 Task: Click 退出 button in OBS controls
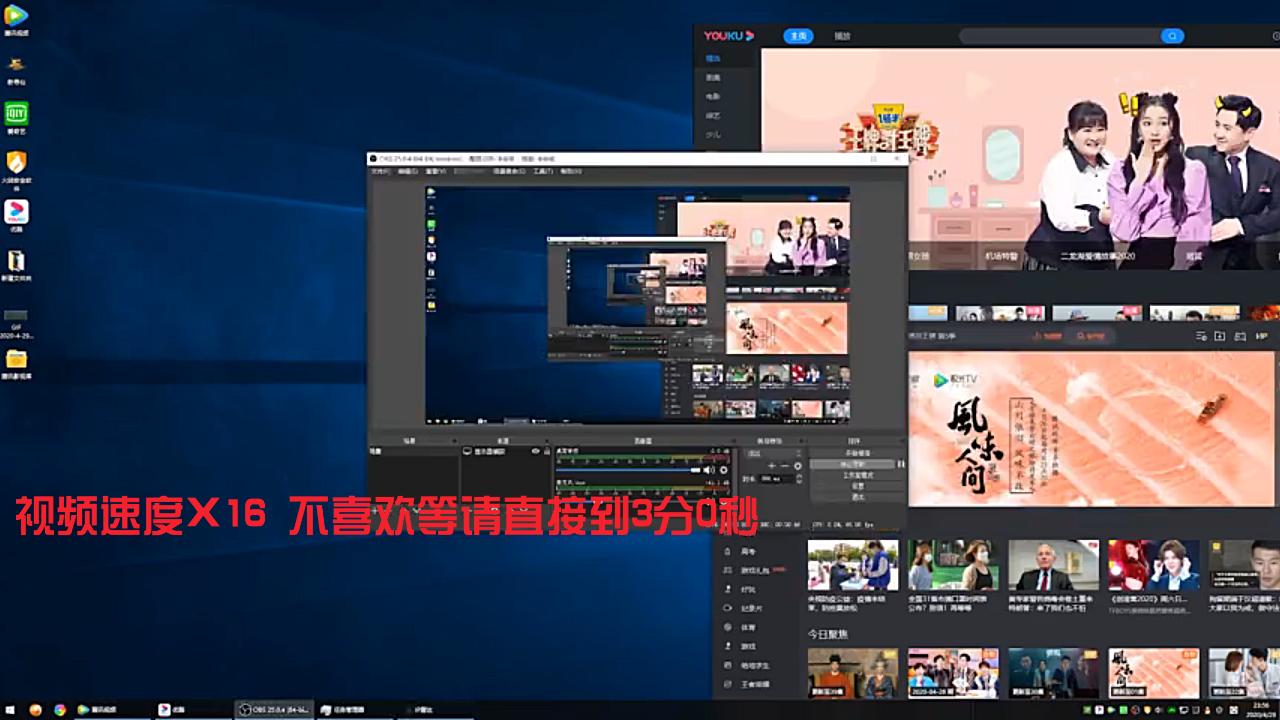(857, 496)
